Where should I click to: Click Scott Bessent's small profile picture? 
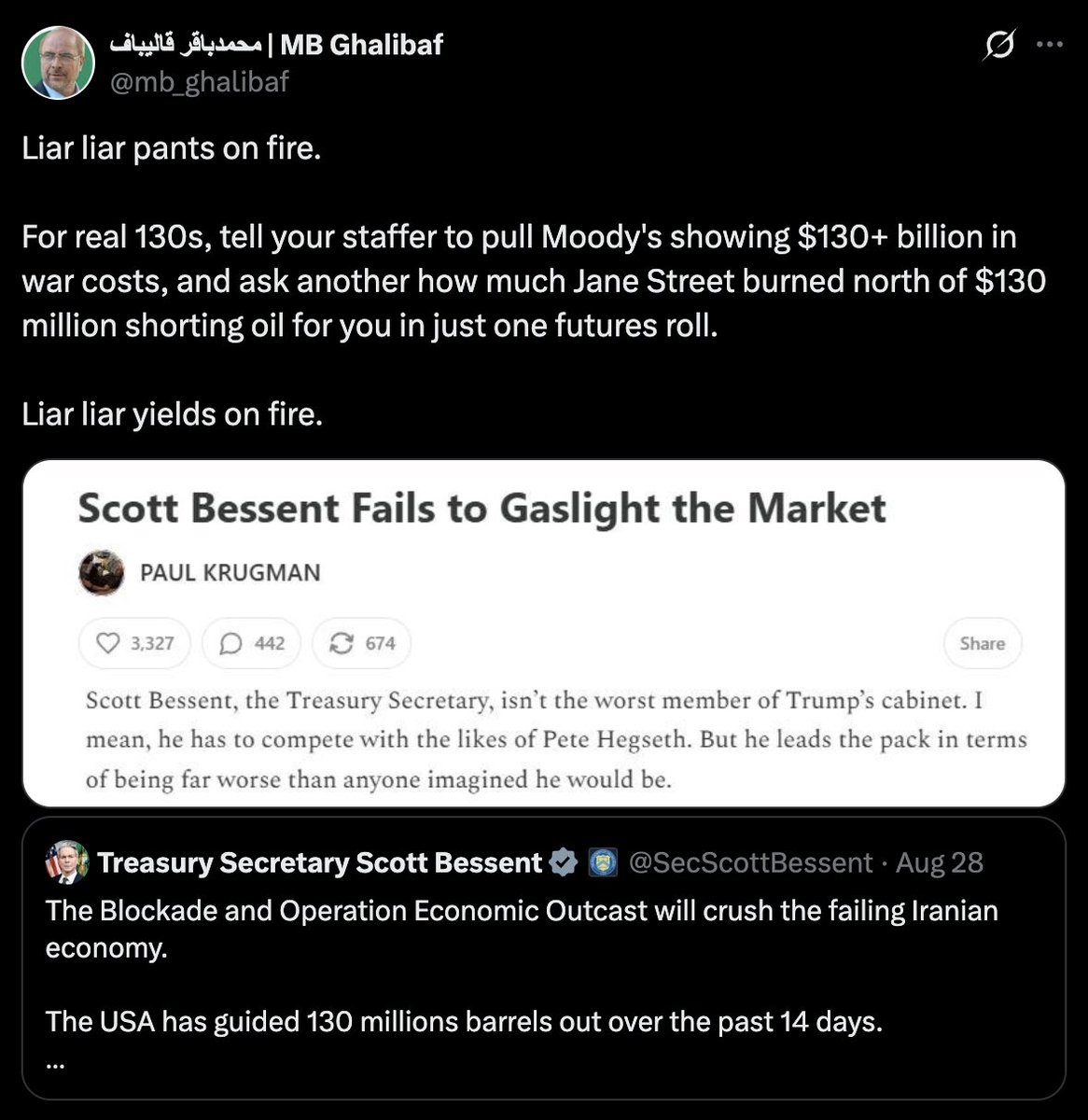(67, 862)
